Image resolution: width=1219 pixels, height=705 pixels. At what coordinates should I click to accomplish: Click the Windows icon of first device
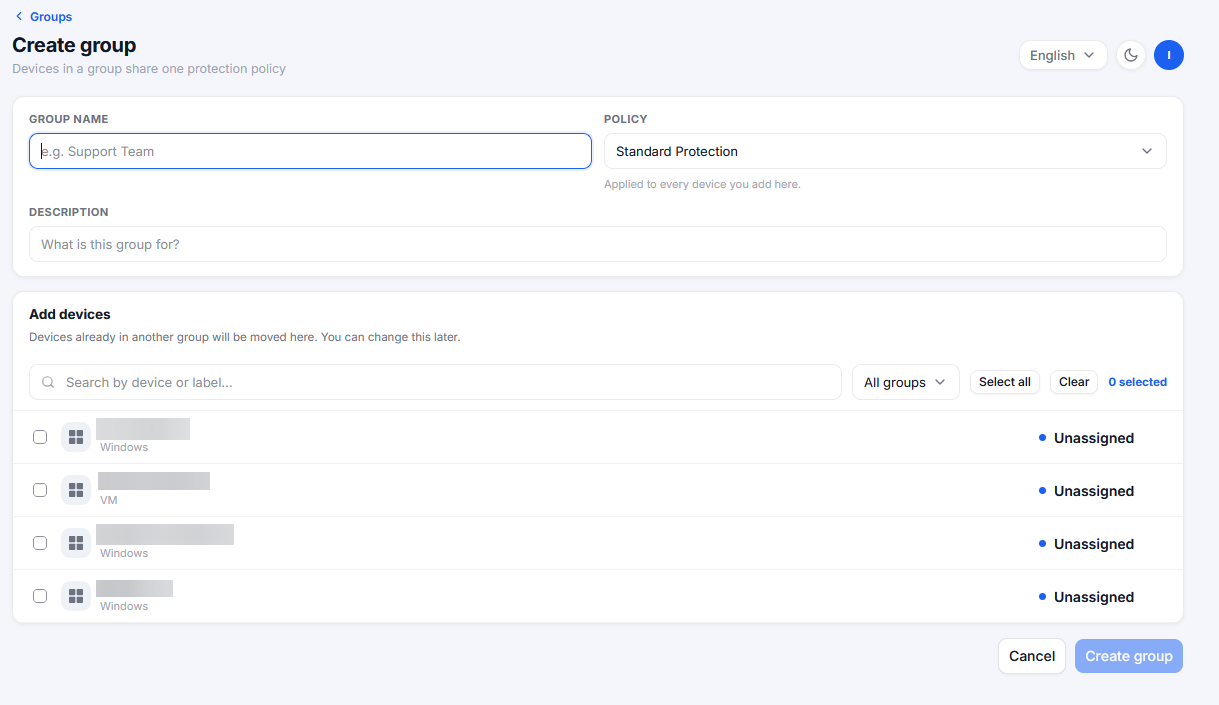tap(76, 437)
